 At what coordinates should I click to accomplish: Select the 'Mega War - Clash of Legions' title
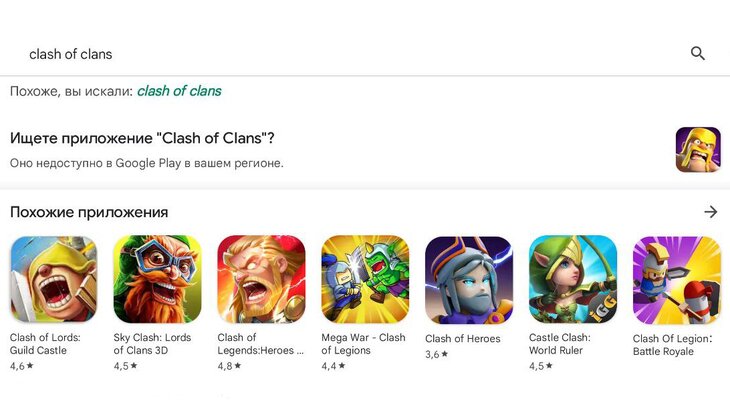tap(363, 344)
